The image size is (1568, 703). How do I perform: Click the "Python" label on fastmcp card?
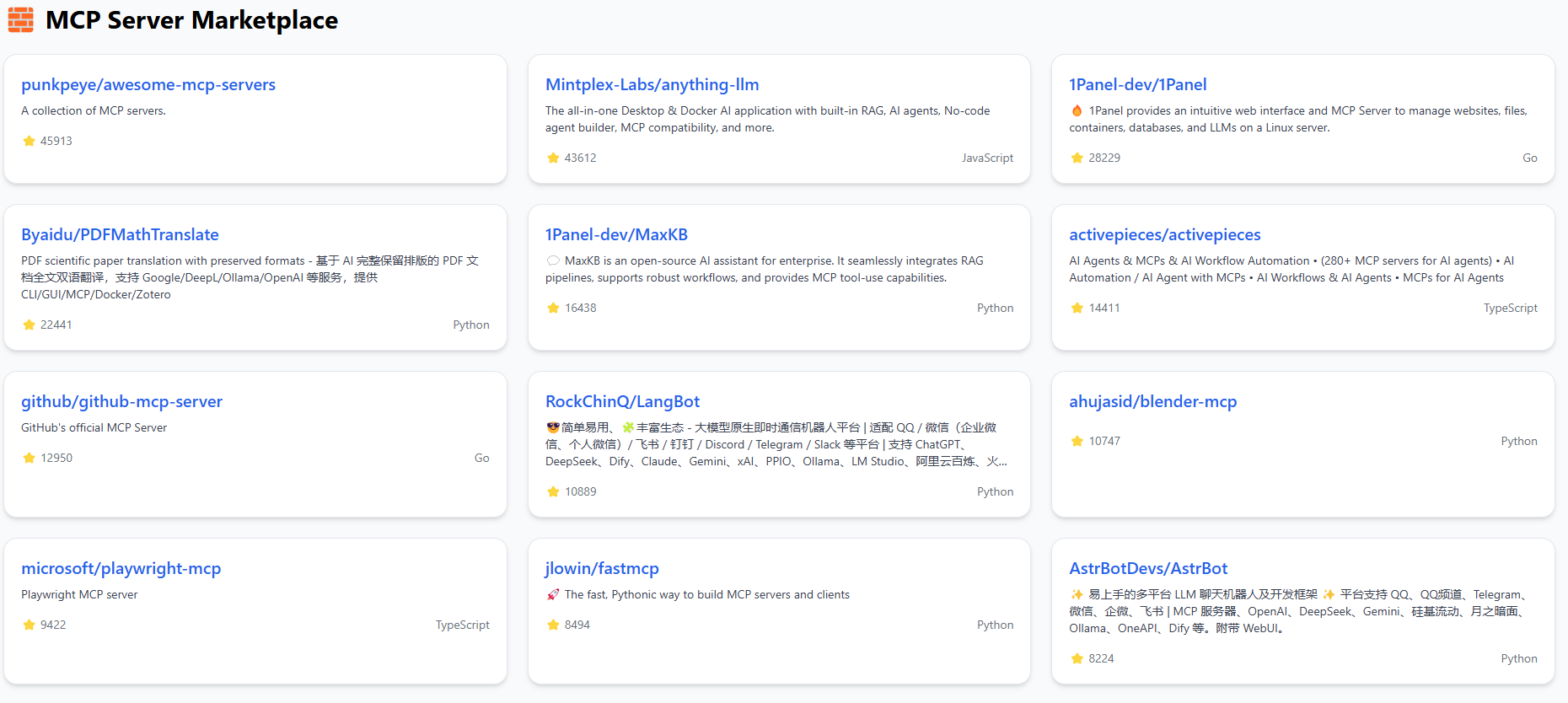pyautogui.click(x=995, y=625)
